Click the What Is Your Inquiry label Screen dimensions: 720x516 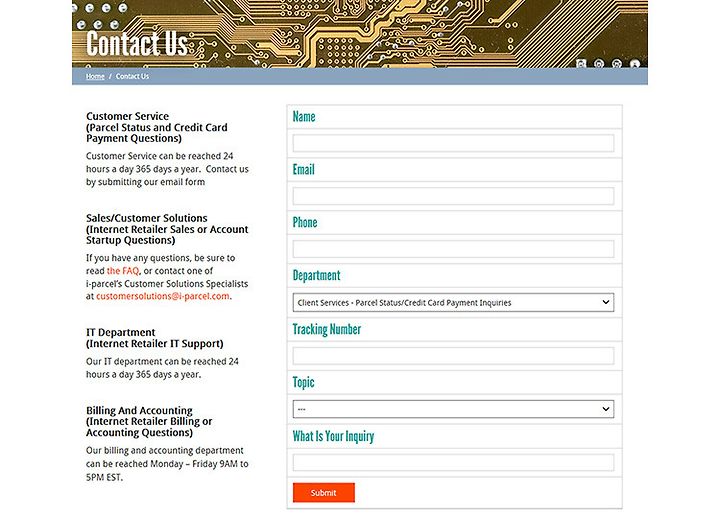[x=333, y=436]
